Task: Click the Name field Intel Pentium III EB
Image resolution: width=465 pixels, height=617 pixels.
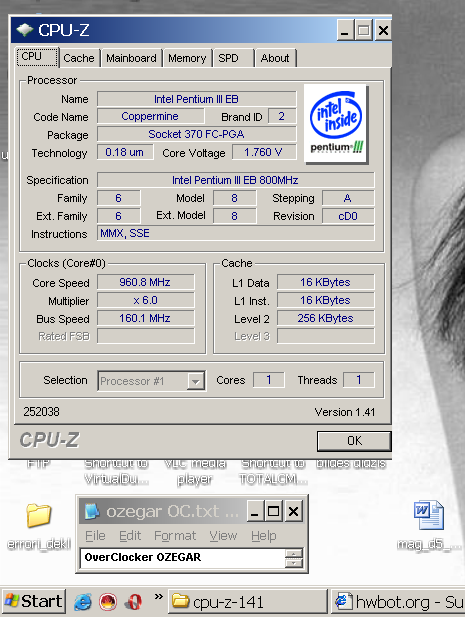Action: (x=196, y=99)
